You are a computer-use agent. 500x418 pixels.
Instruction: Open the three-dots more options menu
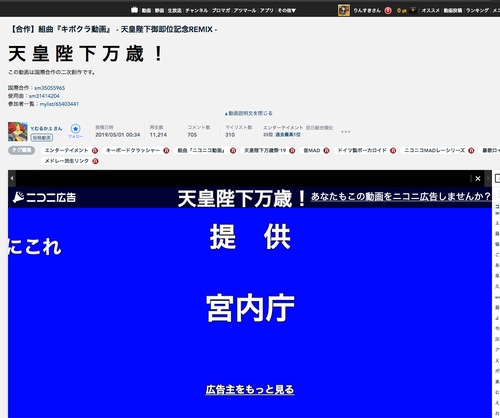[x=346, y=132]
